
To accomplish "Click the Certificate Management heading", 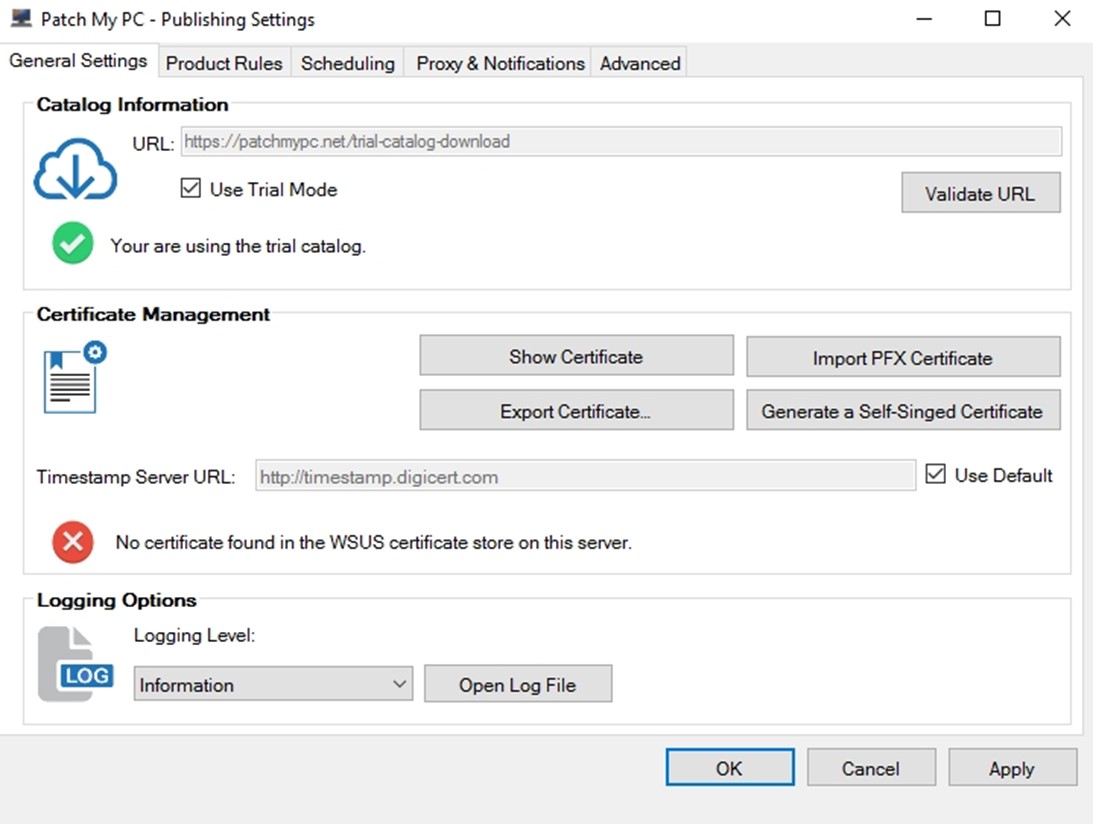I will 153,314.
